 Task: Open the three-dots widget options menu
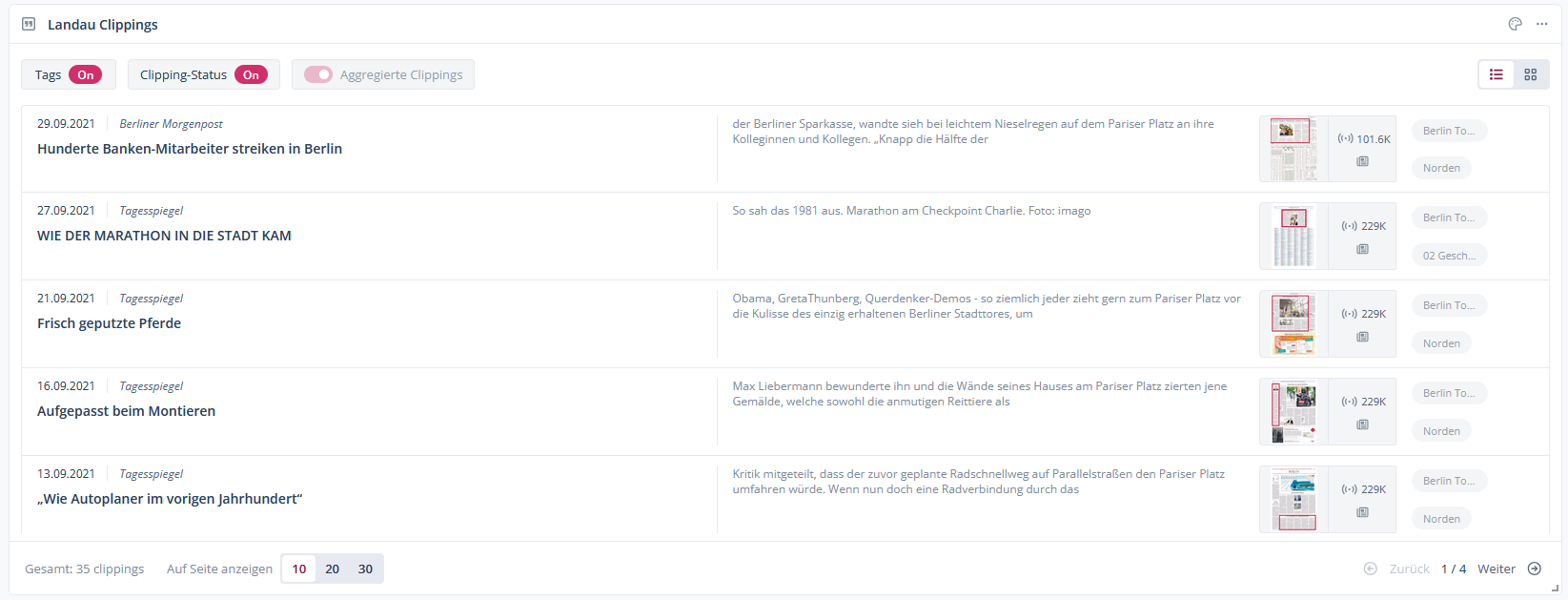(x=1541, y=24)
